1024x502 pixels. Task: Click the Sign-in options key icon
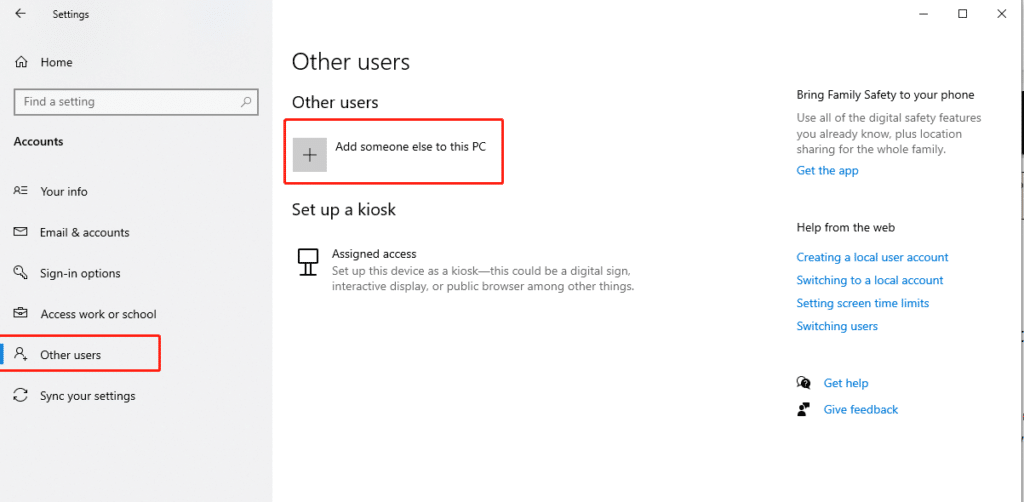[20, 272]
